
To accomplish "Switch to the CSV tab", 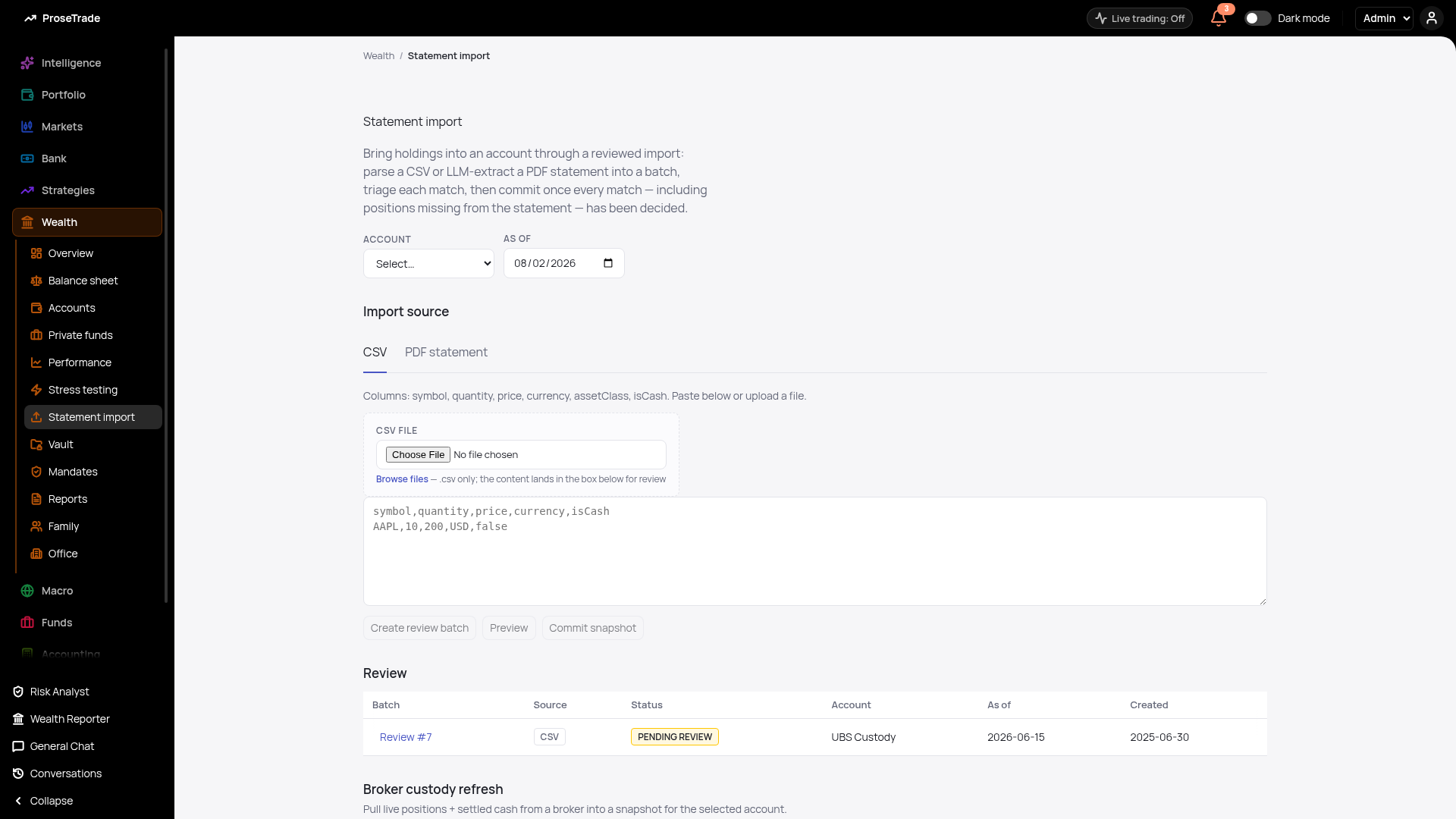I will click(375, 353).
